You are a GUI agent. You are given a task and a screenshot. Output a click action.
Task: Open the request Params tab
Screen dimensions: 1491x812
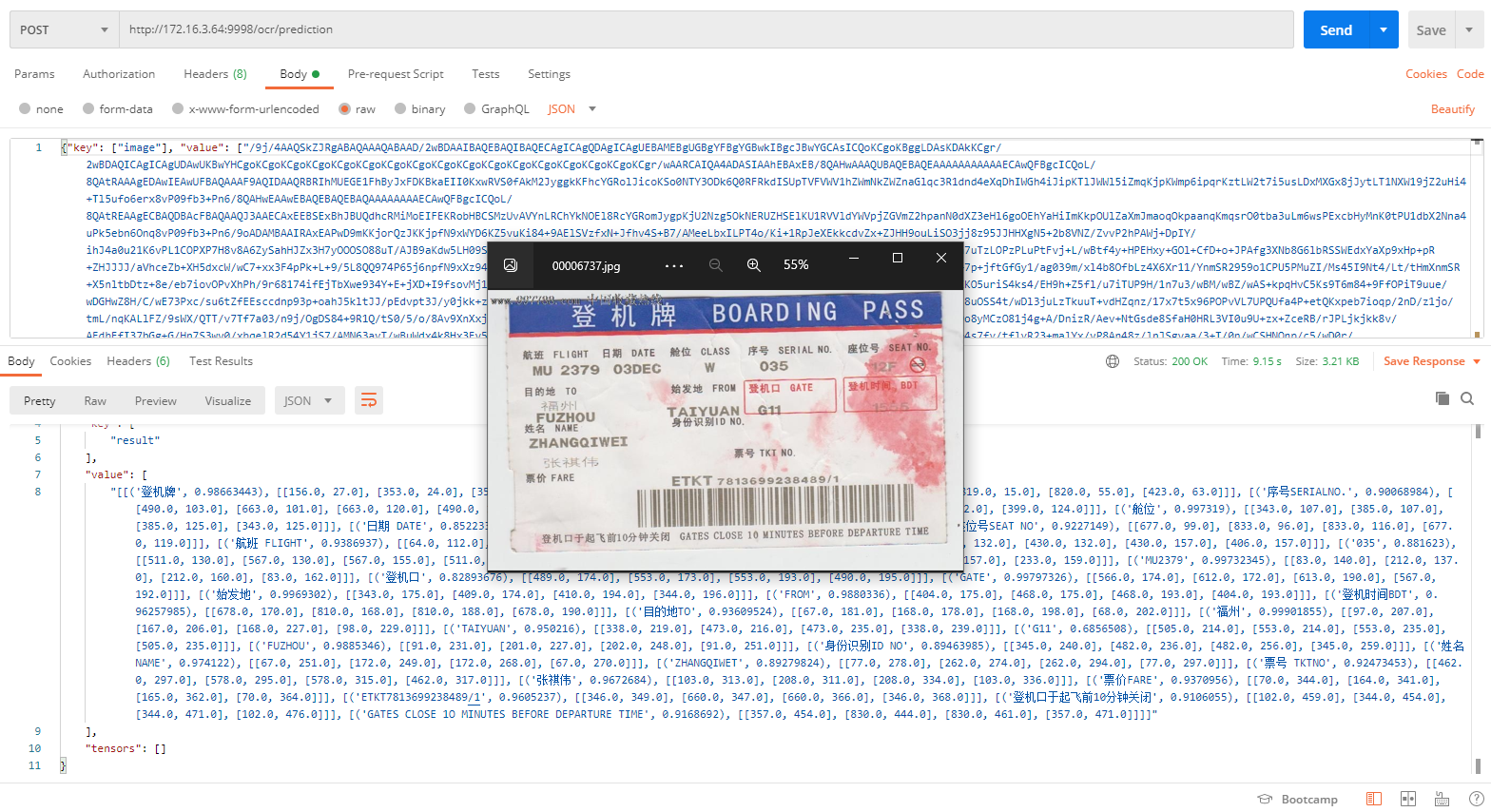[34, 74]
